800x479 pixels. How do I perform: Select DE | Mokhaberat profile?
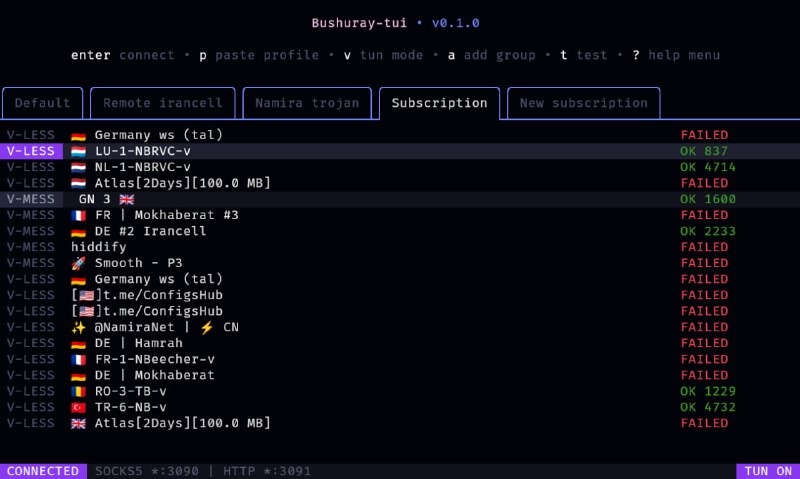[x=400, y=375]
